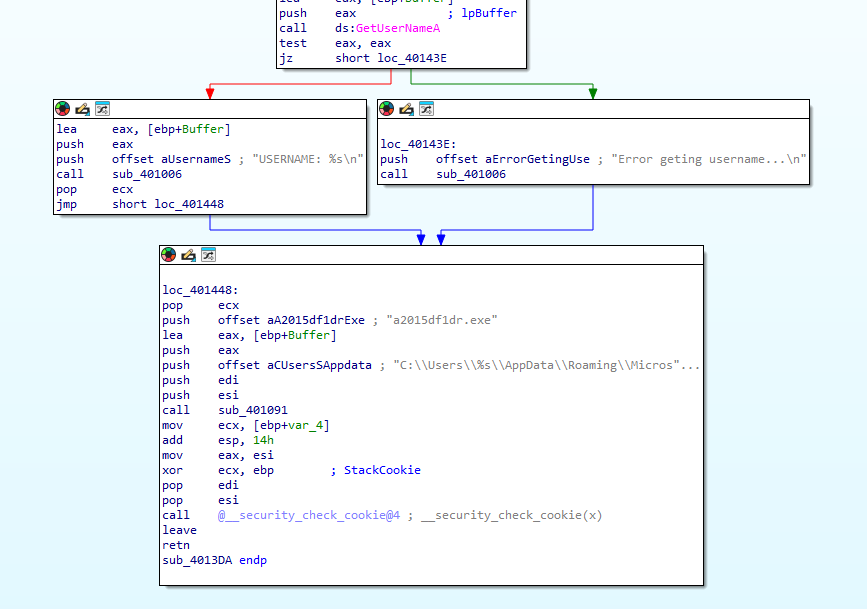Click pencil edit icon on USERNAME node
The image size is (867, 609).
pyautogui.click(x=83, y=109)
